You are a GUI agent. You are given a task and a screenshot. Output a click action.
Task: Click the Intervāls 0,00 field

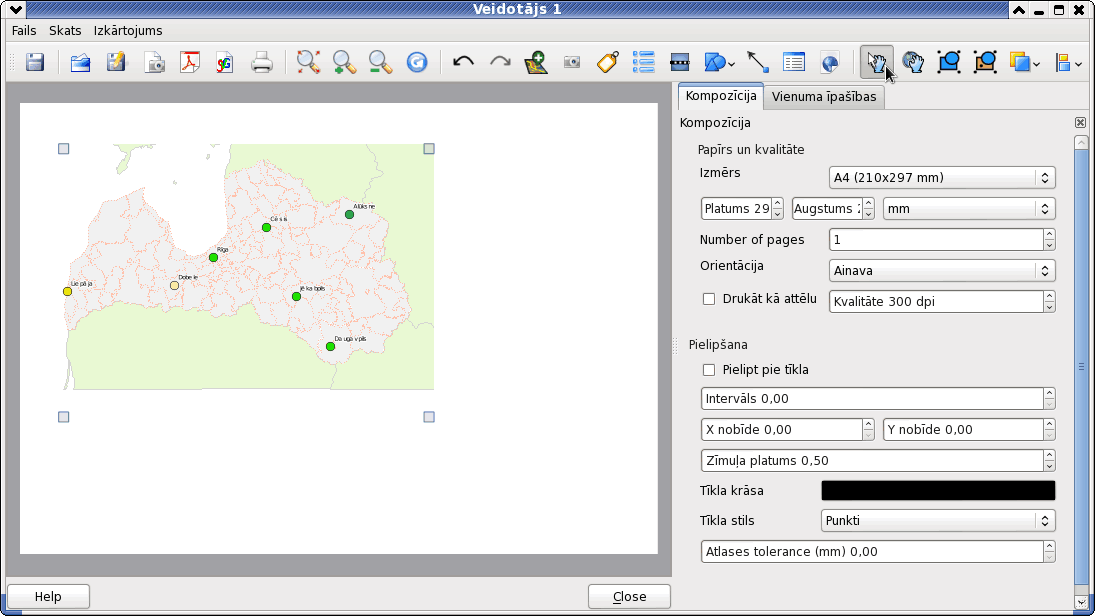click(x=872, y=399)
